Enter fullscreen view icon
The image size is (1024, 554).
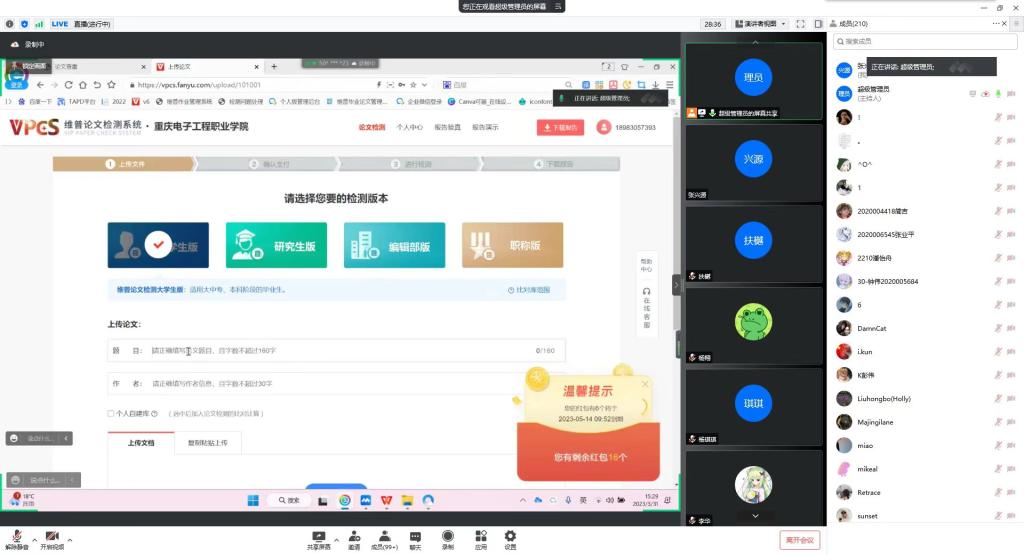800,24
